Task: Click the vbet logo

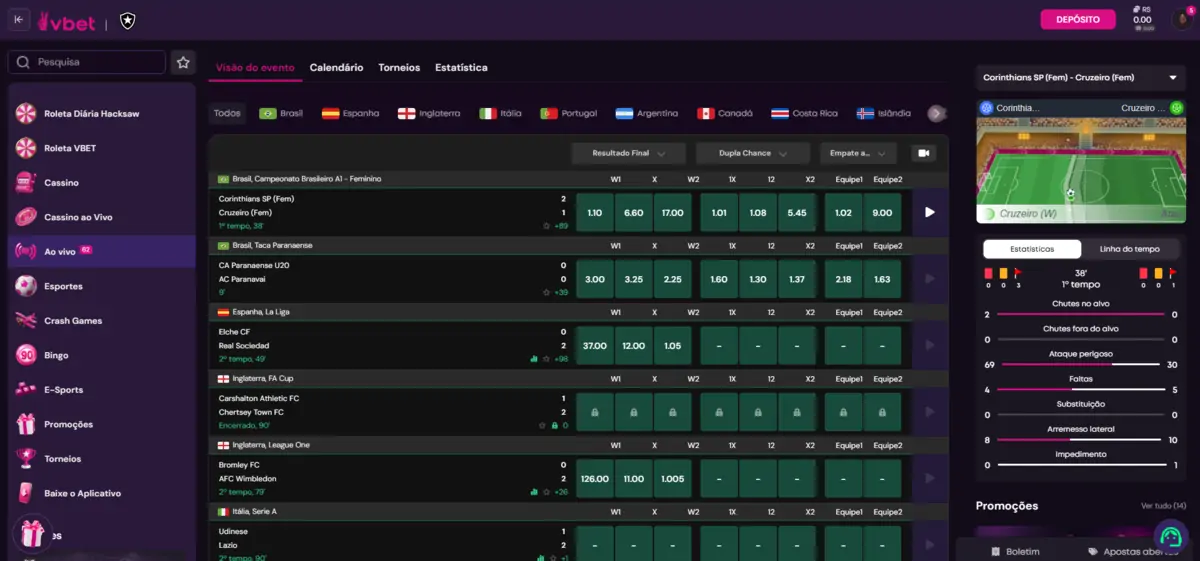Action: [67, 20]
